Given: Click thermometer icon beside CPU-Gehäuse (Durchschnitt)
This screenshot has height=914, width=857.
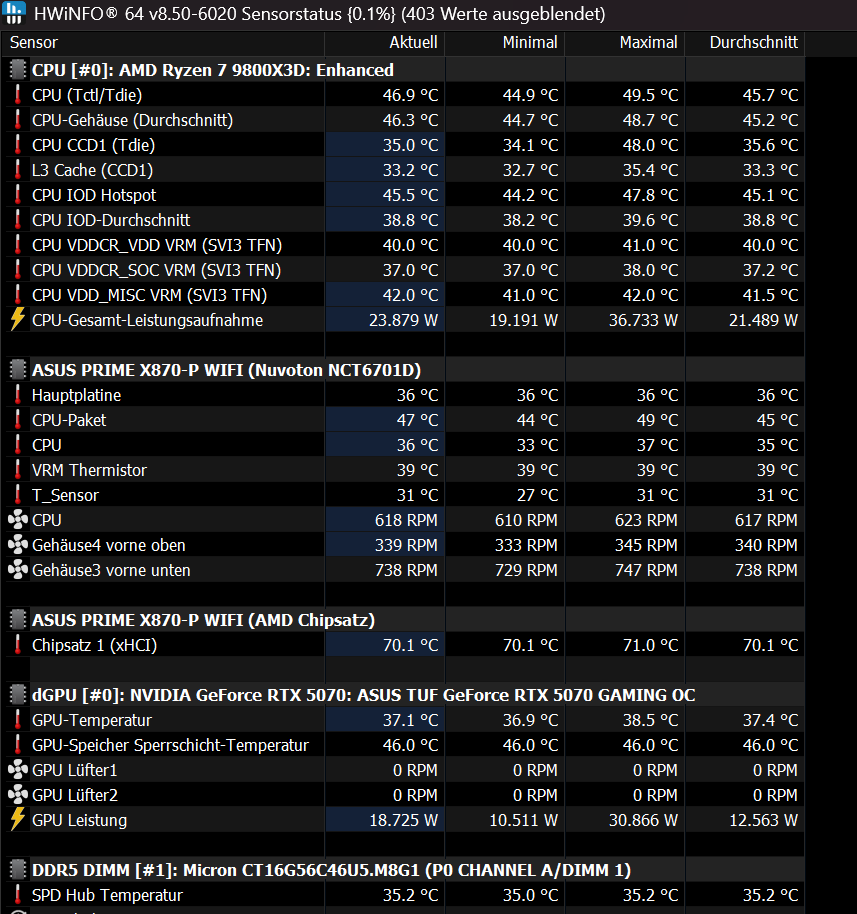Looking at the screenshot, I should click(18, 119).
